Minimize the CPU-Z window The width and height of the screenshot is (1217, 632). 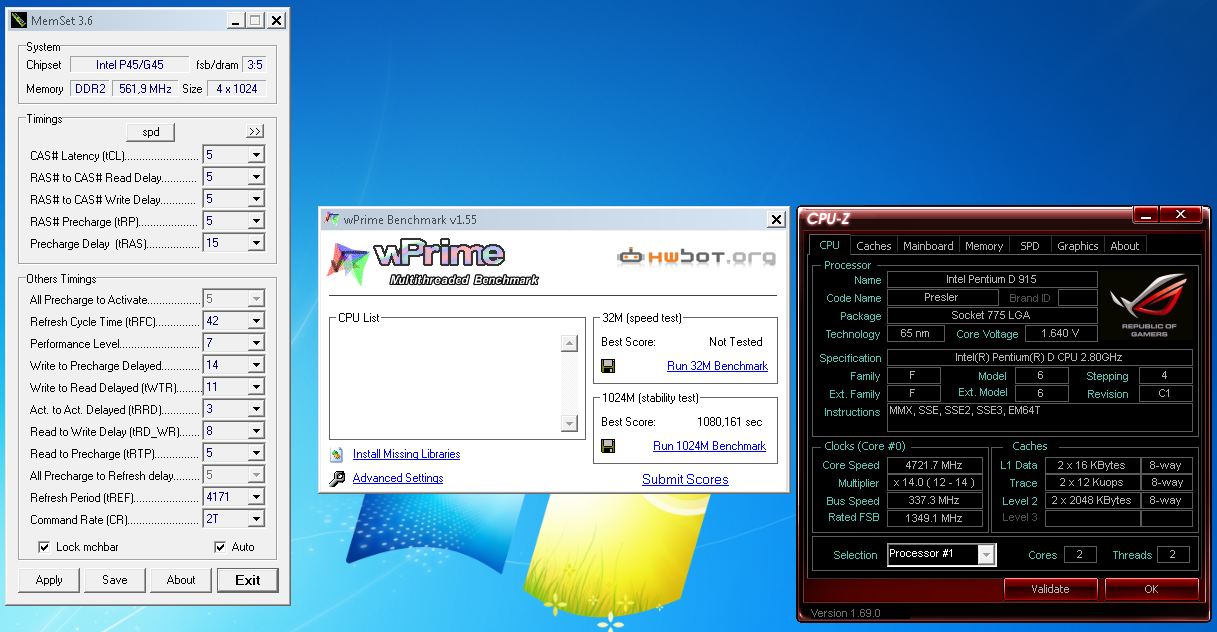coord(1145,214)
